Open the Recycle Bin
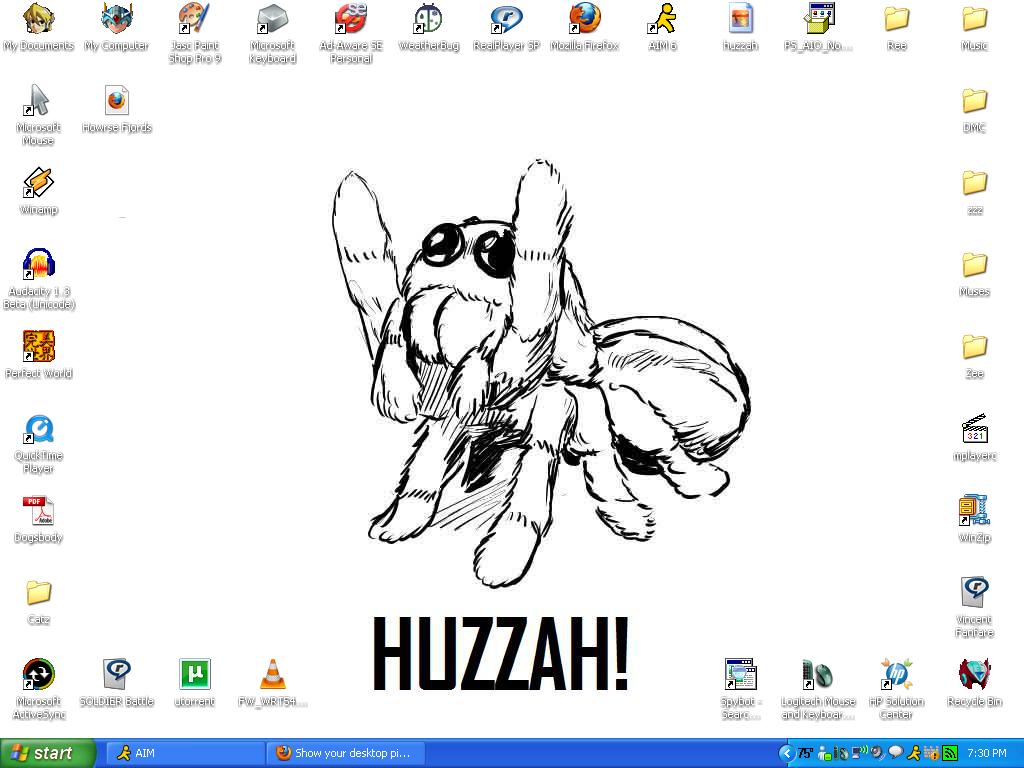 pyautogui.click(x=974, y=675)
